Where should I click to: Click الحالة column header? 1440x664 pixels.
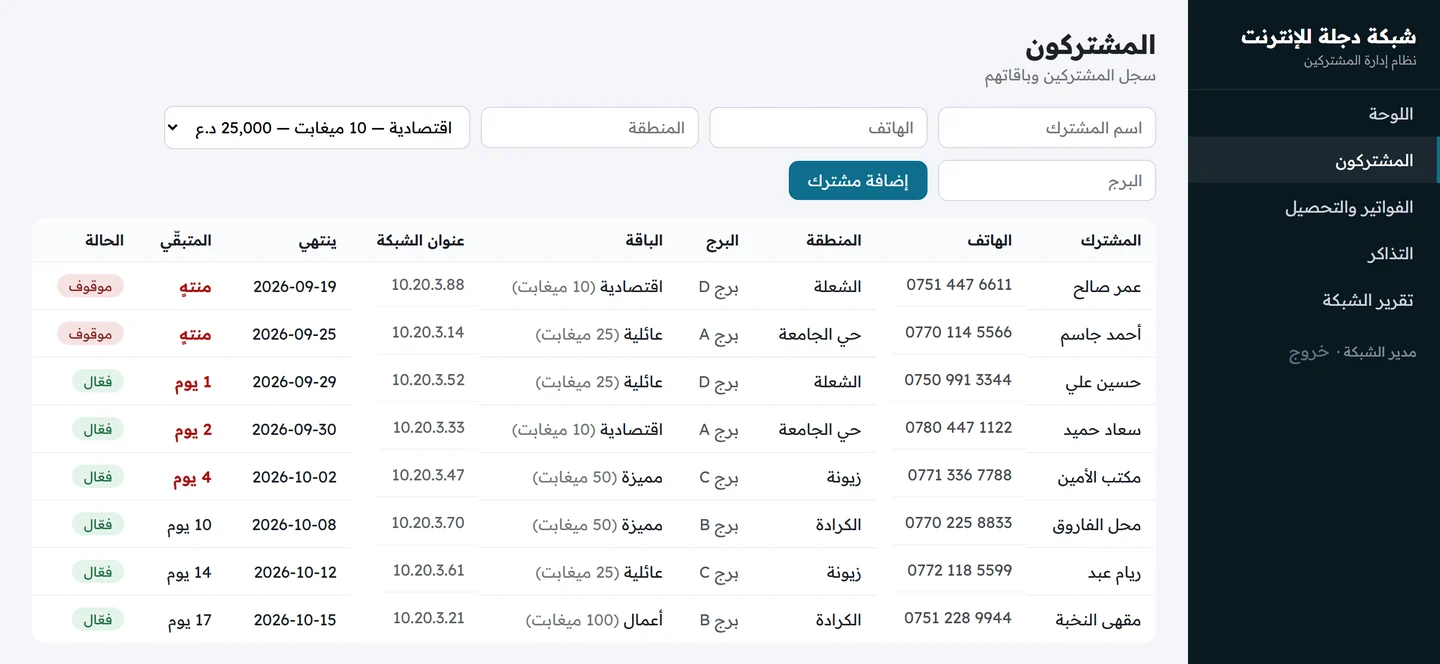pos(105,240)
